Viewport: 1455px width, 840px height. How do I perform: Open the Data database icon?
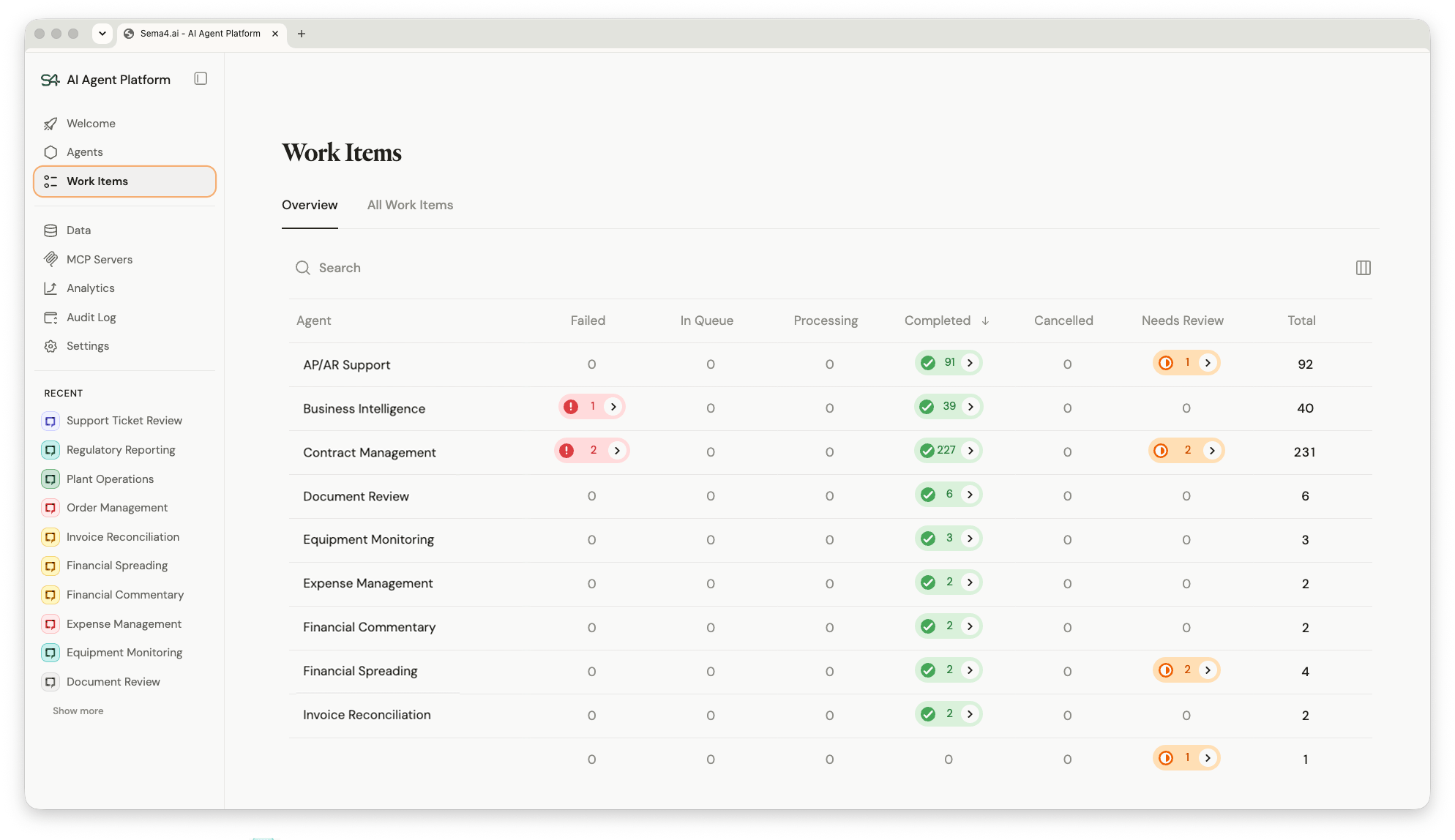51,230
